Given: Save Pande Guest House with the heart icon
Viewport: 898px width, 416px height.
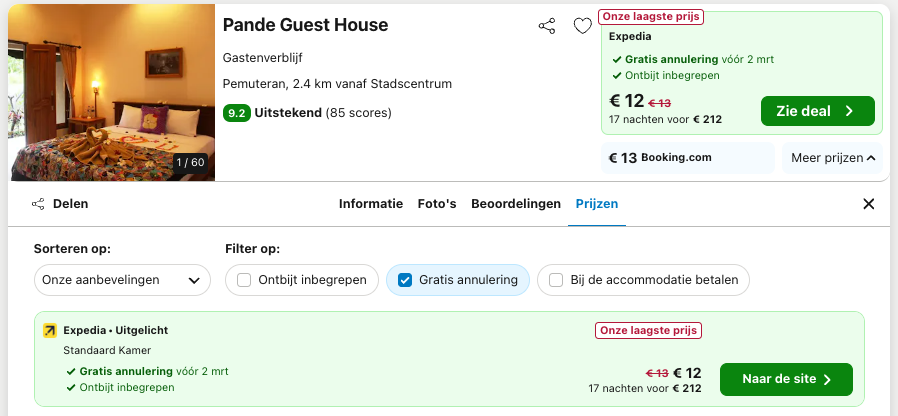Looking at the screenshot, I should tap(582, 26).
